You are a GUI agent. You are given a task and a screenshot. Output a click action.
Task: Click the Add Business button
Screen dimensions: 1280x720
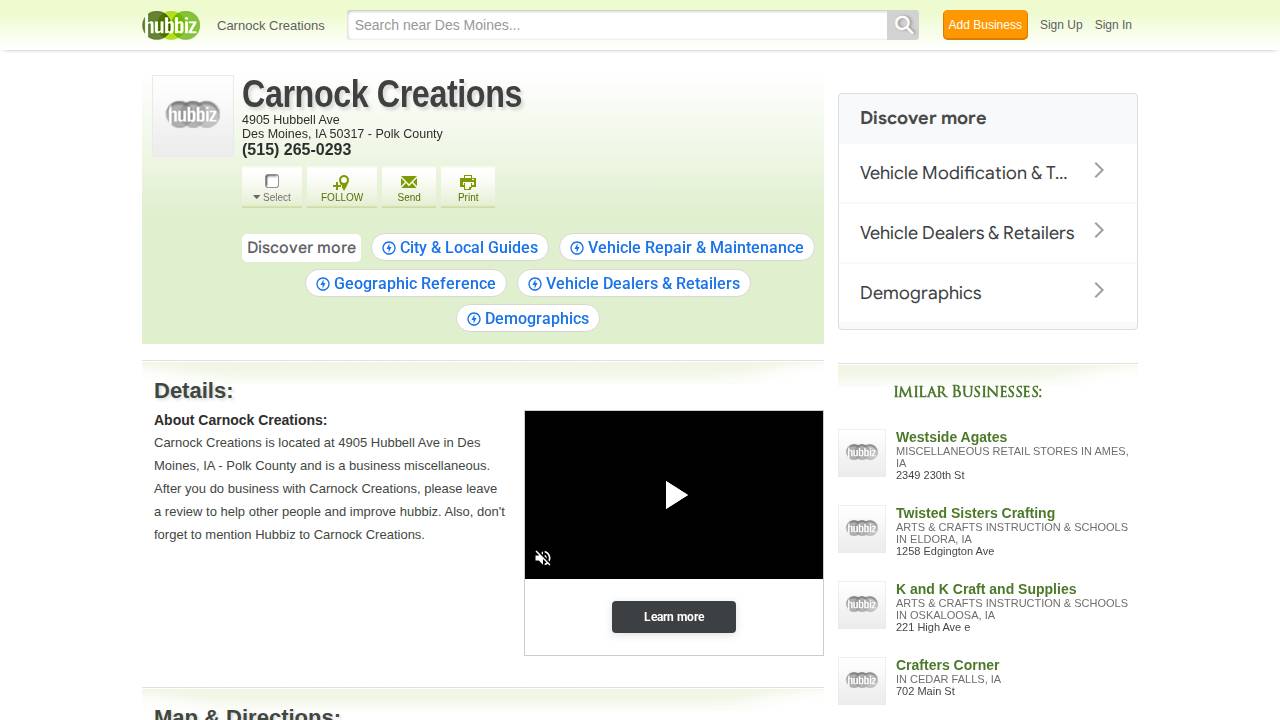985,25
